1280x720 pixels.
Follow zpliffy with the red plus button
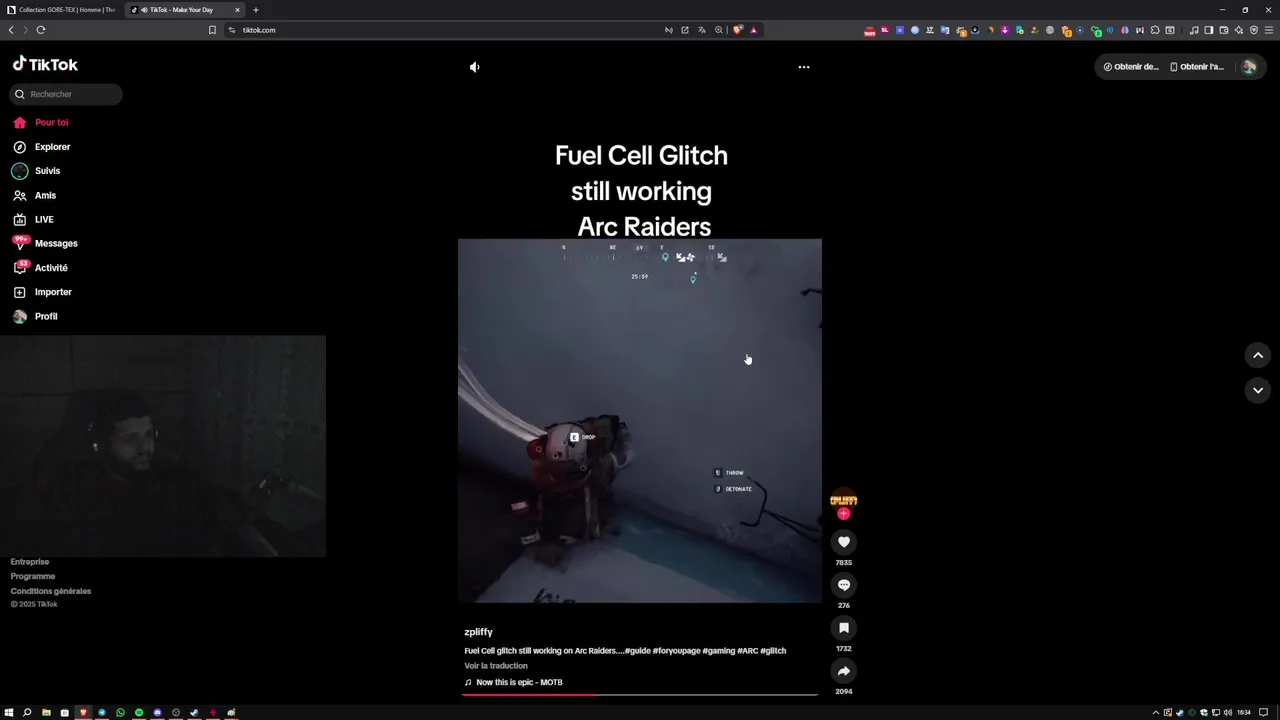tap(843, 513)
